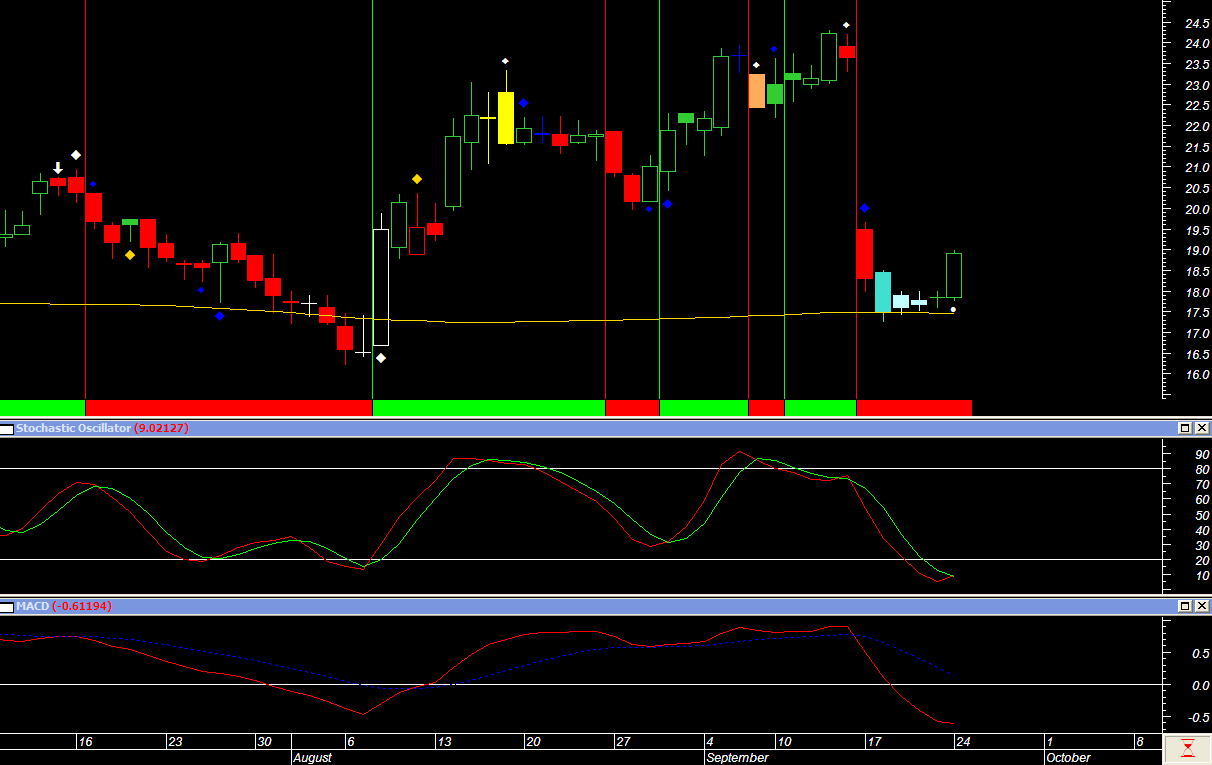This screenshot has height=765, width=1212.
Task: Select white diamond under the tall white candle
Action: point(381,358)
